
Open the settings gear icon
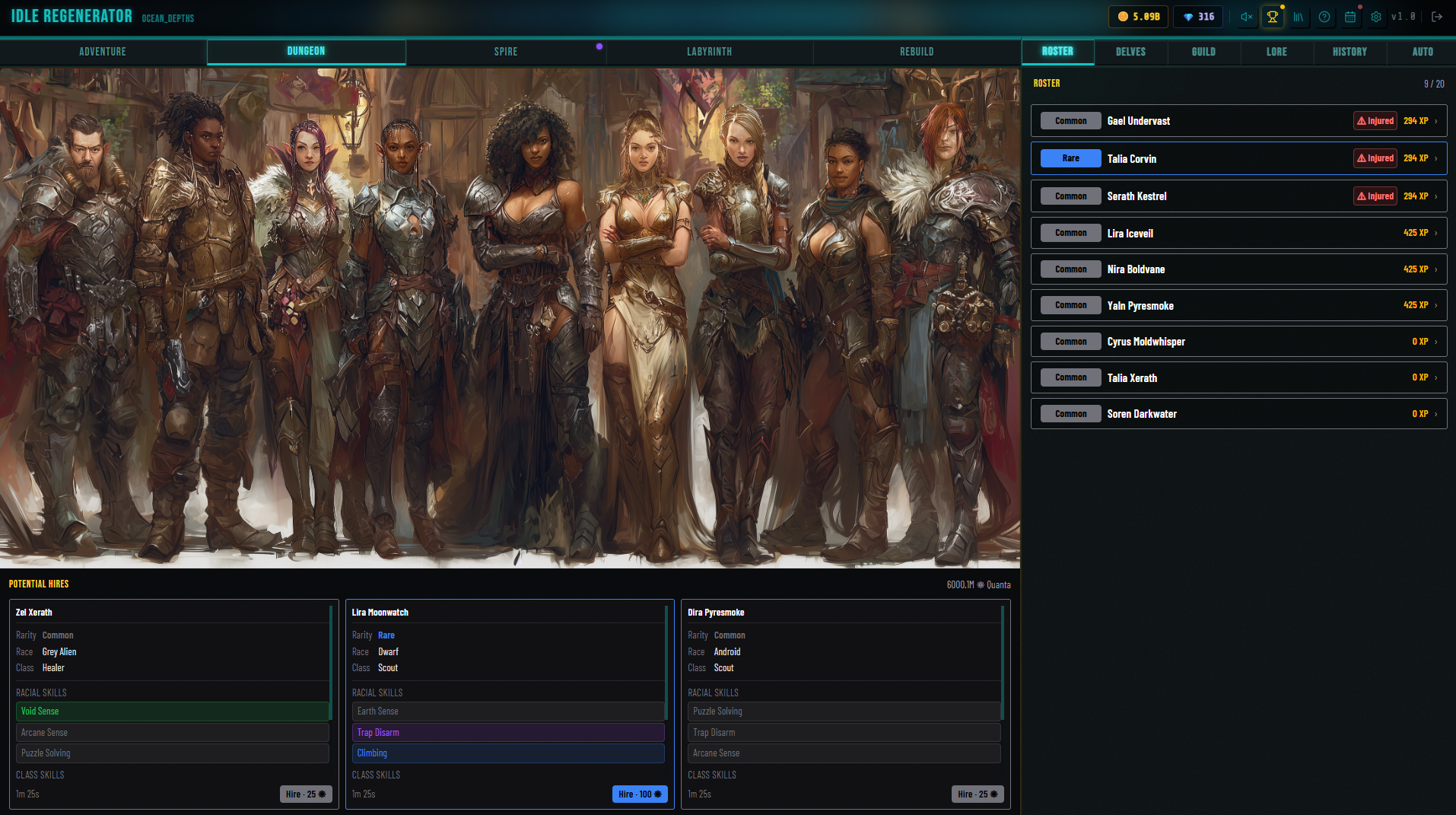tap(1376, 17)
